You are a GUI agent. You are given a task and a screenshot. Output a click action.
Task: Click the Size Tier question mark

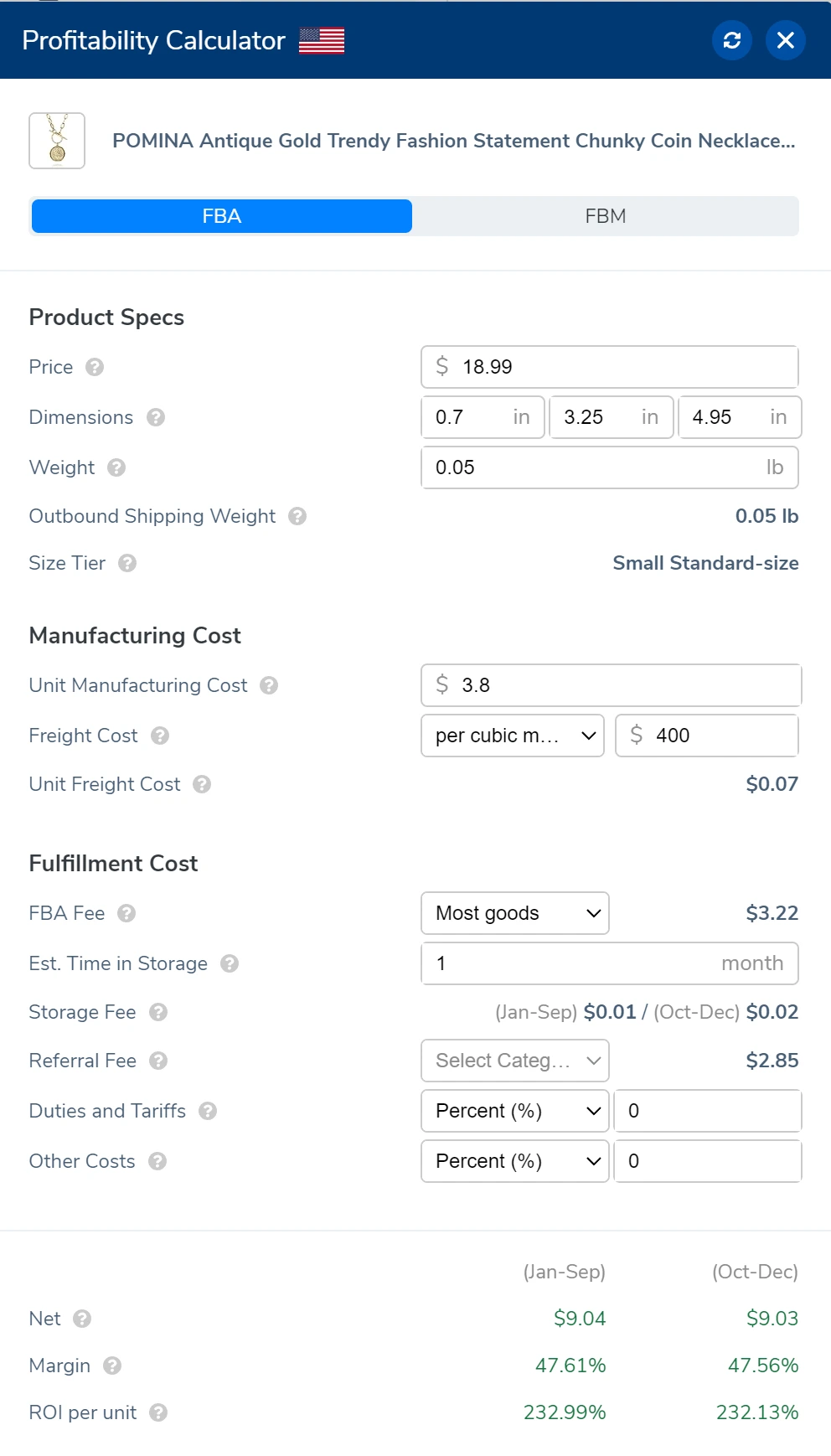[x=126, y=564]
